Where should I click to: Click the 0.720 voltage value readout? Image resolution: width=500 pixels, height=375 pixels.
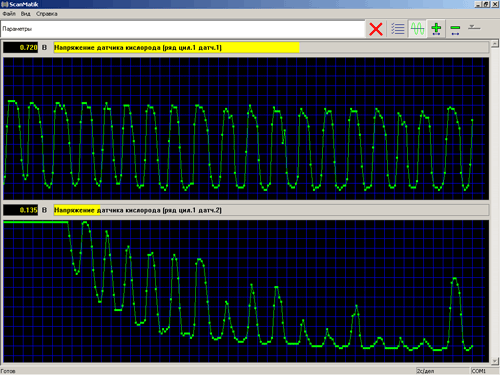click(21, 47)
